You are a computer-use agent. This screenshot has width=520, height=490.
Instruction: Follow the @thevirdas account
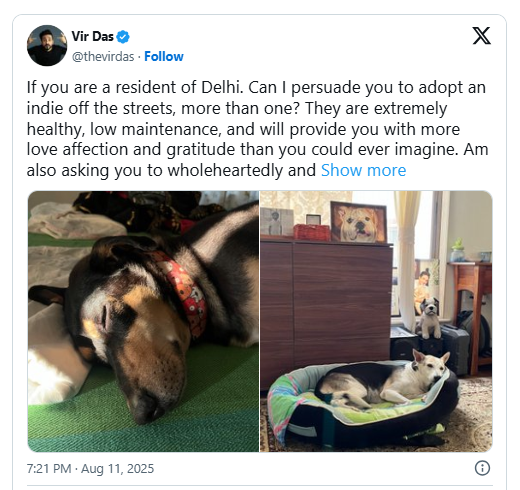[x=164, y=56]
